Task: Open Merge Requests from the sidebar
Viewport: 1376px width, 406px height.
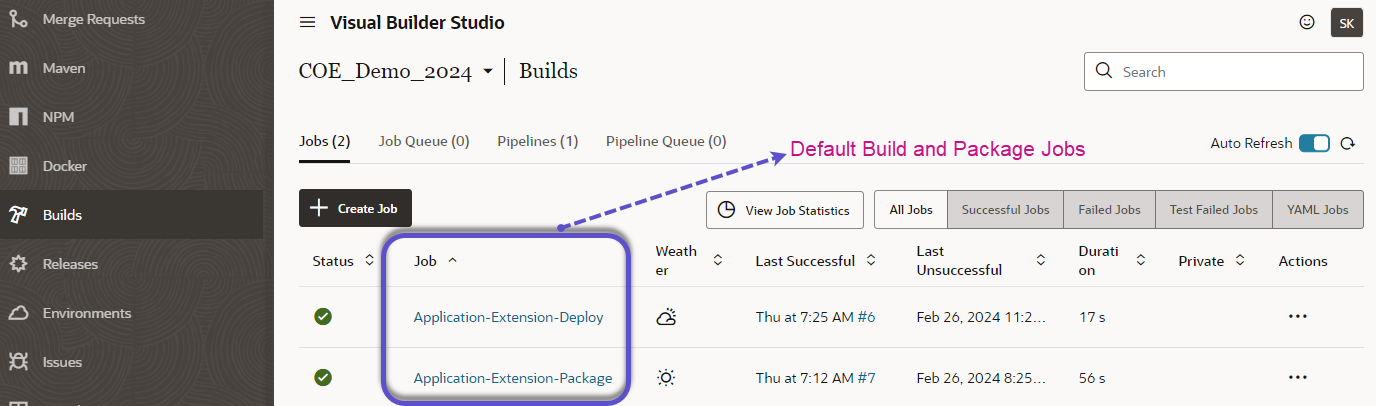Action: (93, 19)
